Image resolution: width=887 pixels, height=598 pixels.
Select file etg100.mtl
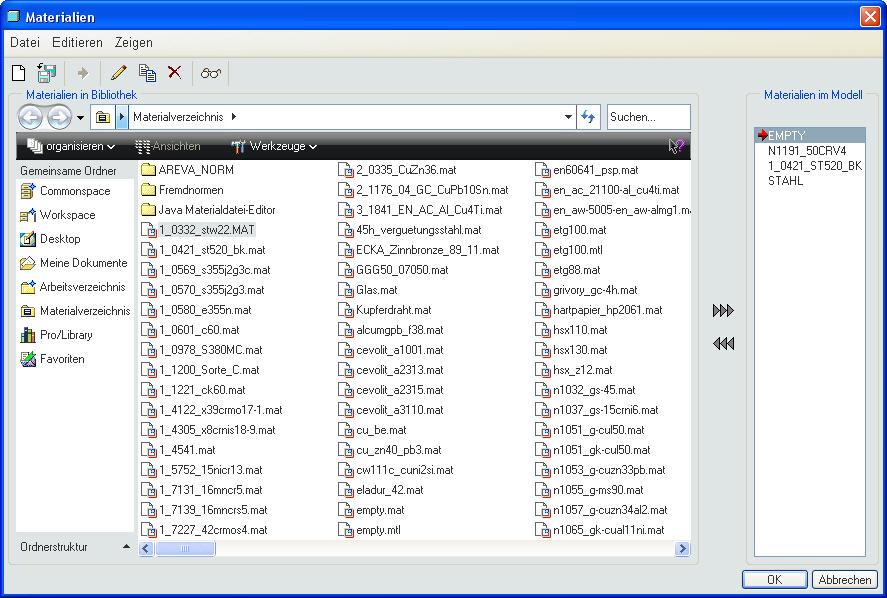[570, 250]
